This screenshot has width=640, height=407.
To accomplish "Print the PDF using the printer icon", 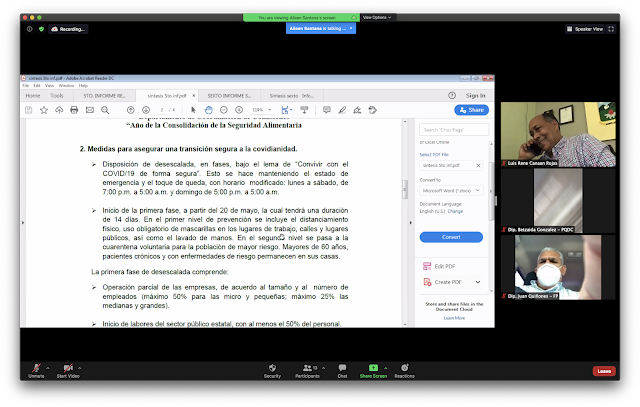I will (x=74, y=110).
